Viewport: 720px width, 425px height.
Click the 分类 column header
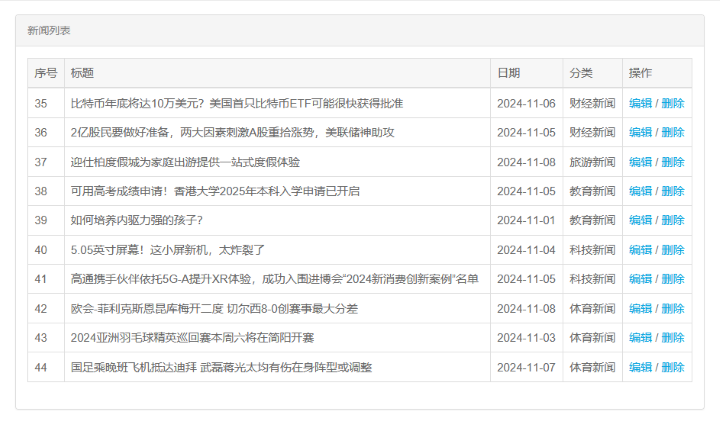click(581, 73)
